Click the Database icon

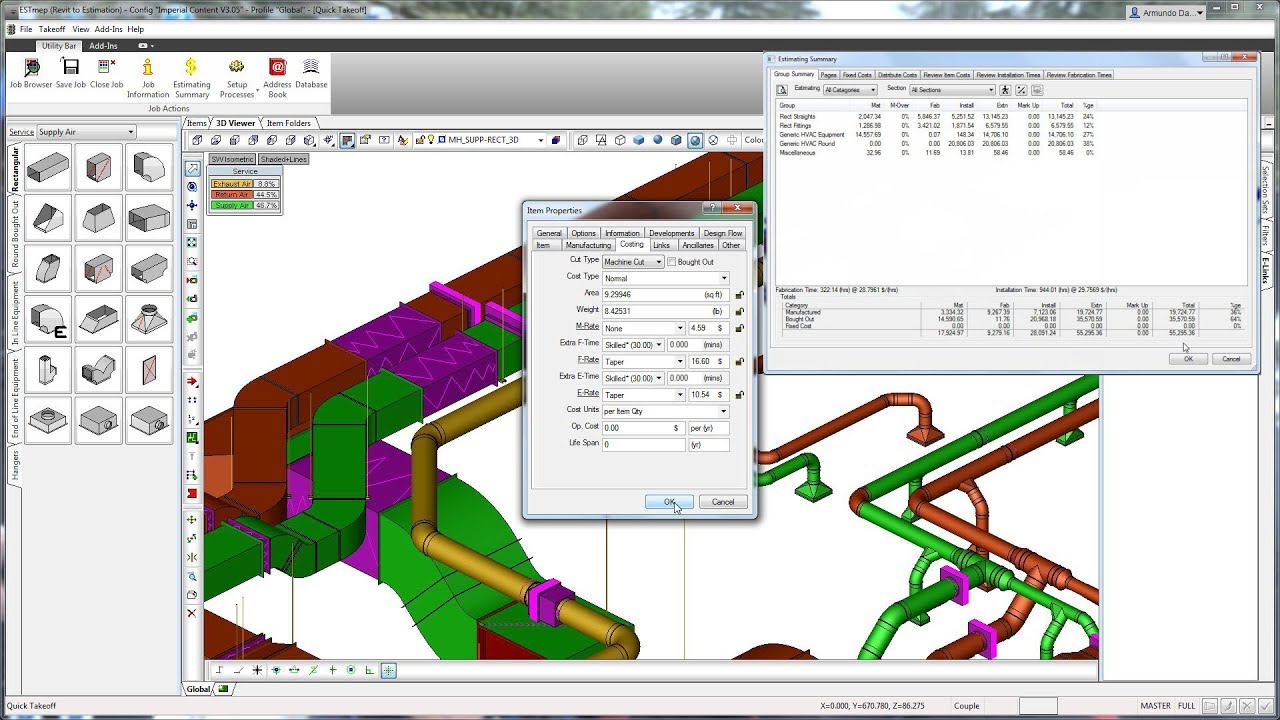point(310,68)
